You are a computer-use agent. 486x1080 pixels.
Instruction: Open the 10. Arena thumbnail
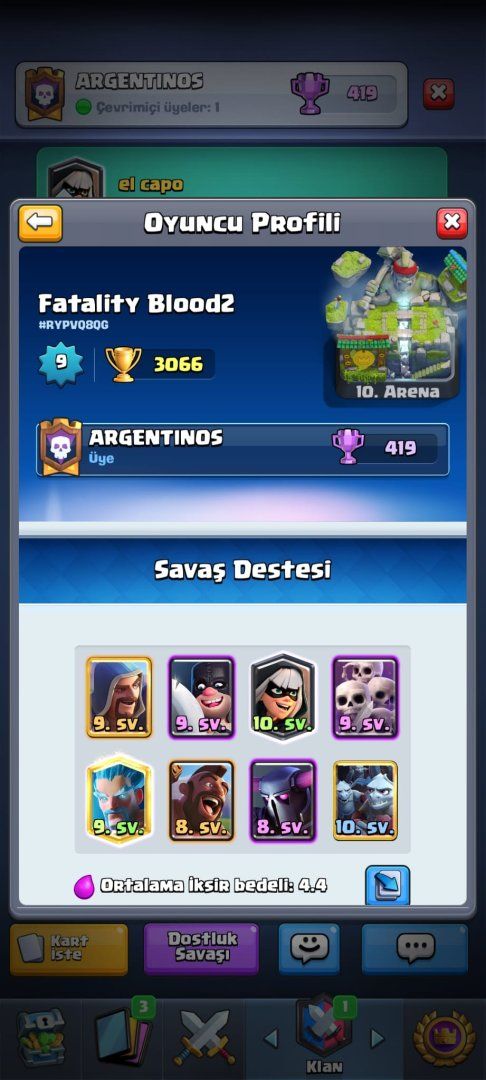point(395,326)
